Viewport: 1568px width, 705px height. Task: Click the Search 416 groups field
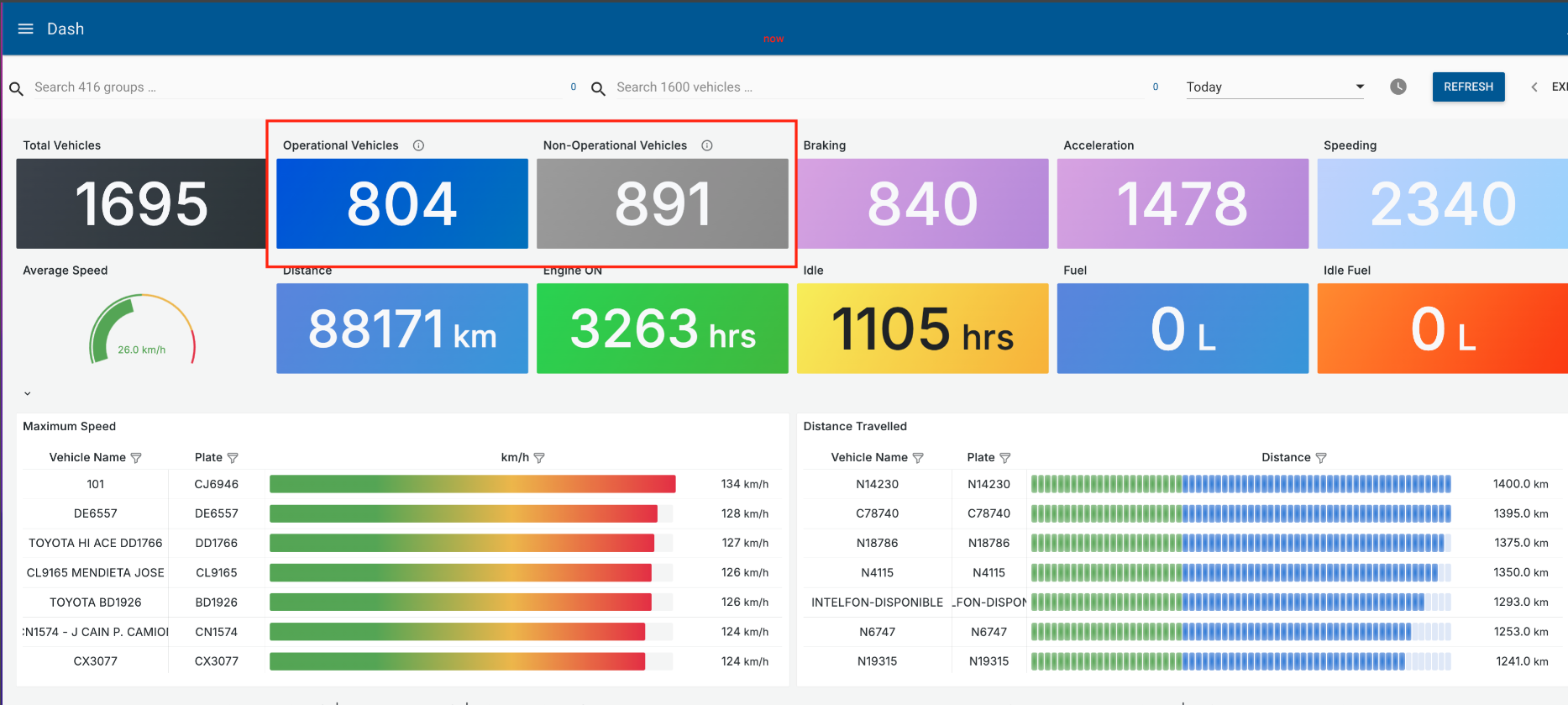(294, 87)
